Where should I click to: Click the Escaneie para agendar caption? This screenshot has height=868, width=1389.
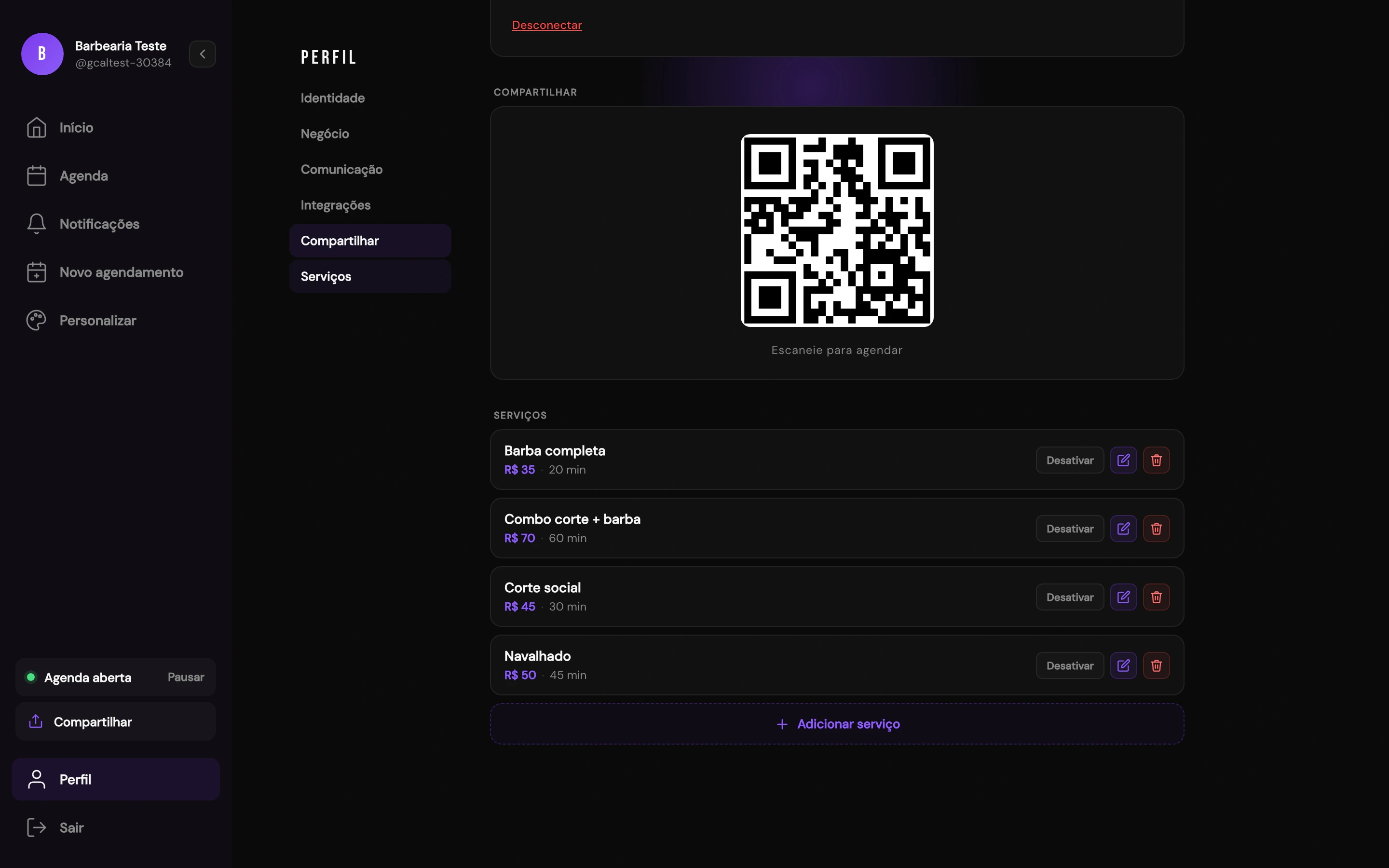point(837,350)
